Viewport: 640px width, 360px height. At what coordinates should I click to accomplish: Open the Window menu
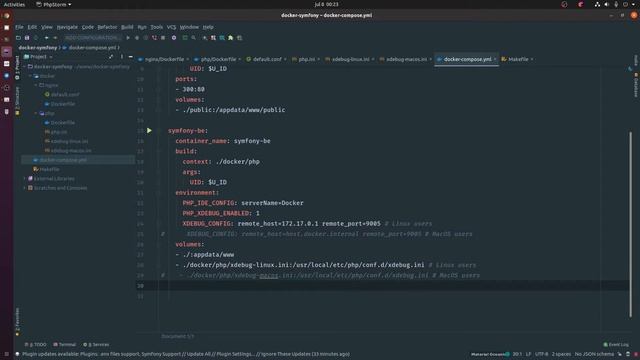189,27
